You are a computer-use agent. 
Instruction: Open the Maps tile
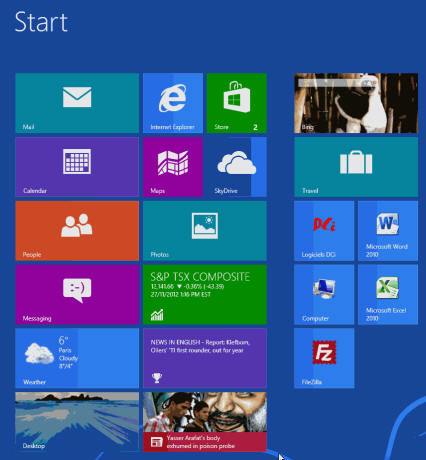tap(173, 167)
